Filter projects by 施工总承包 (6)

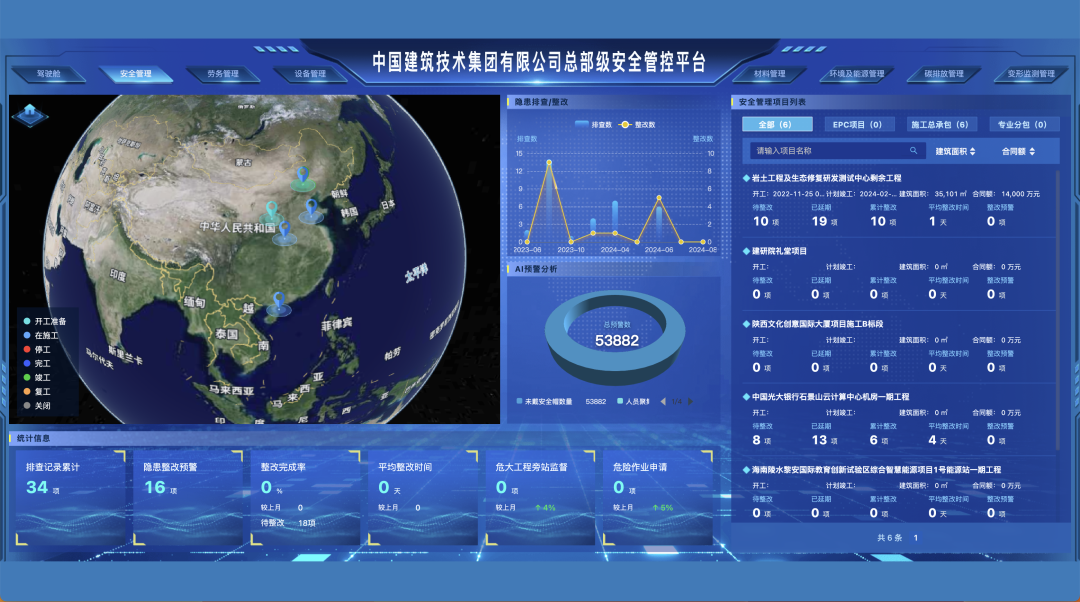click(938, 124)
